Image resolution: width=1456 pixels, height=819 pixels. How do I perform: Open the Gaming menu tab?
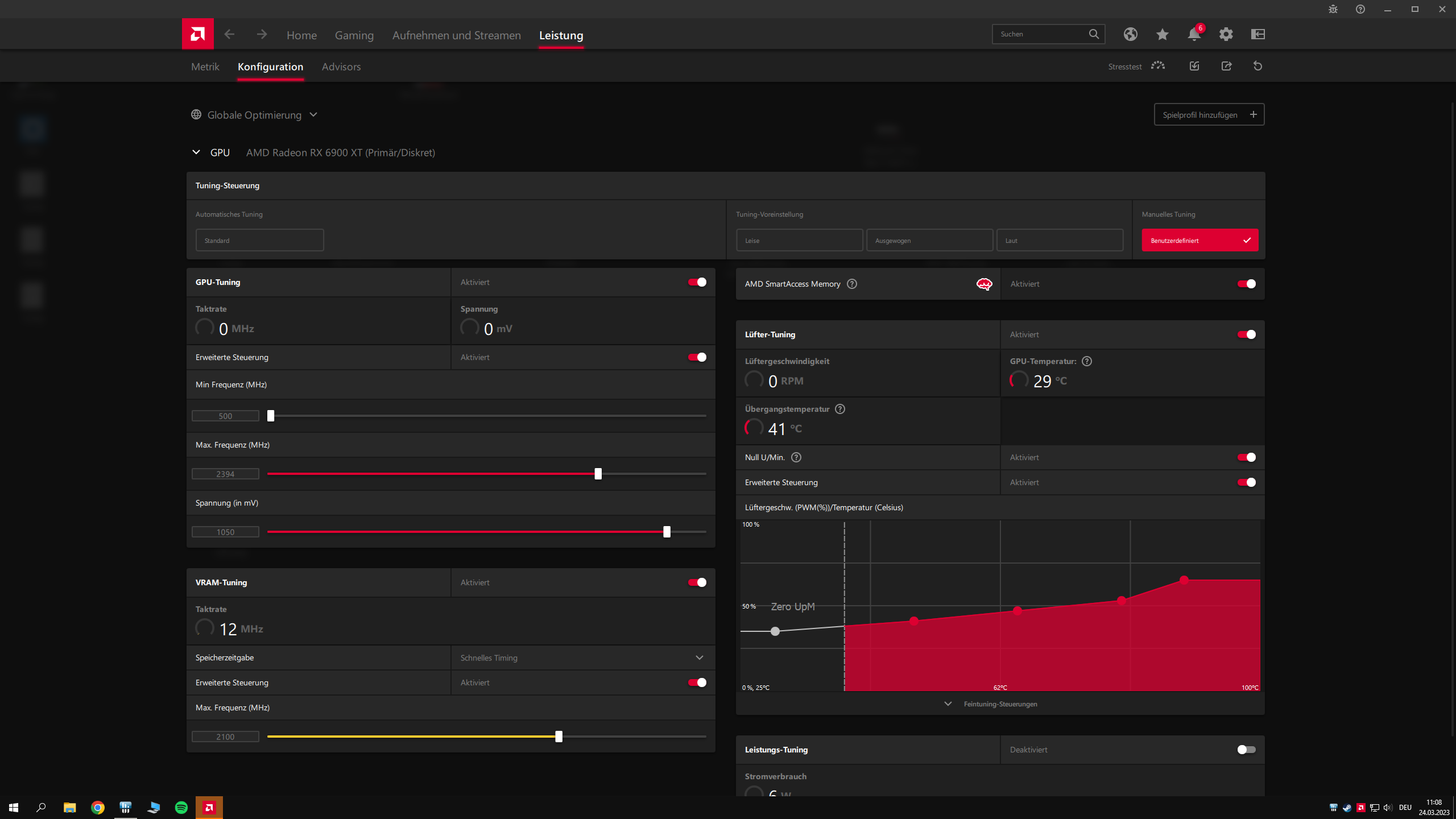click(x=354, y=35)
